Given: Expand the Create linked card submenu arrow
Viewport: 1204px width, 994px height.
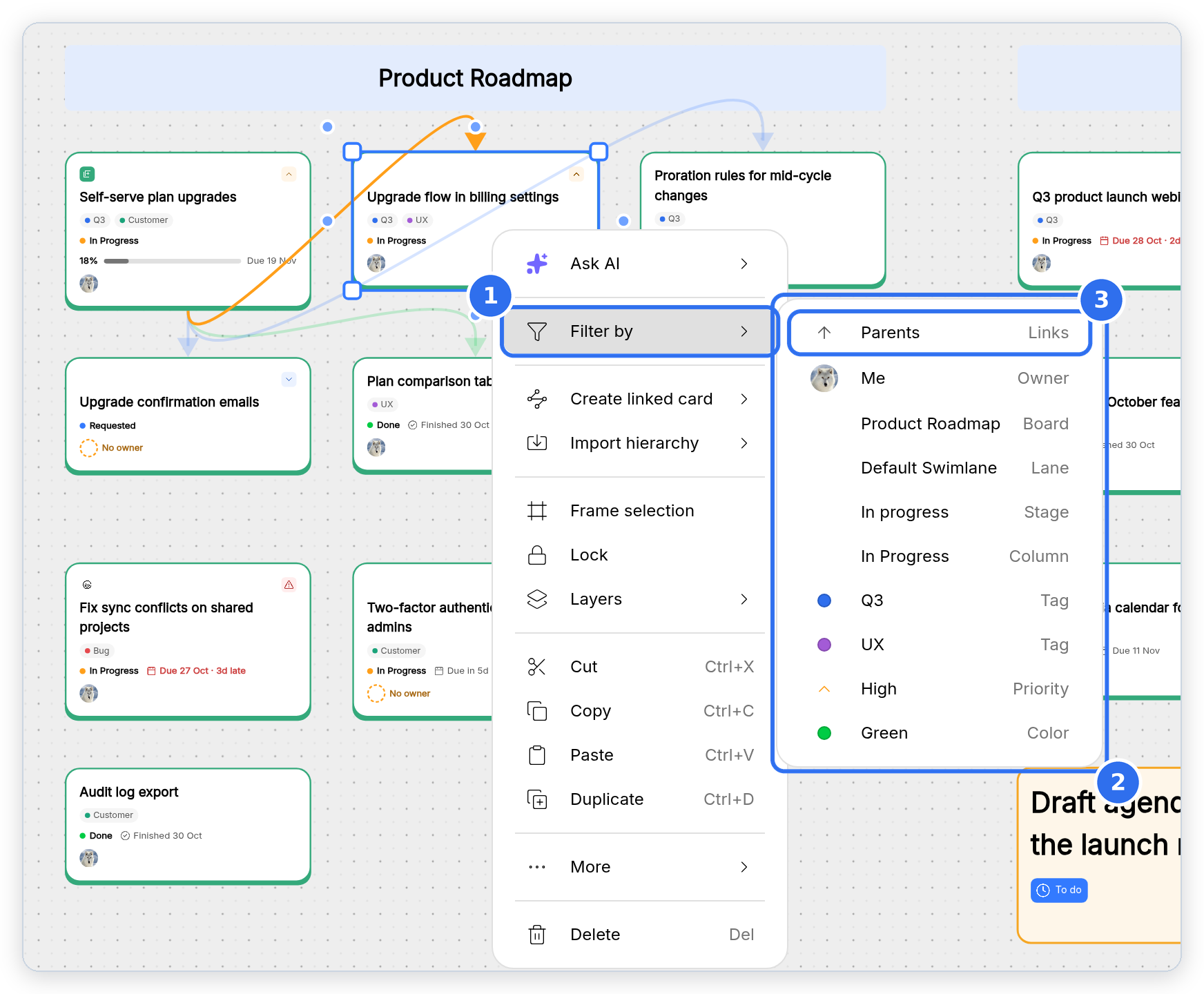Looking at the screenshot, I should pos(744,399).
